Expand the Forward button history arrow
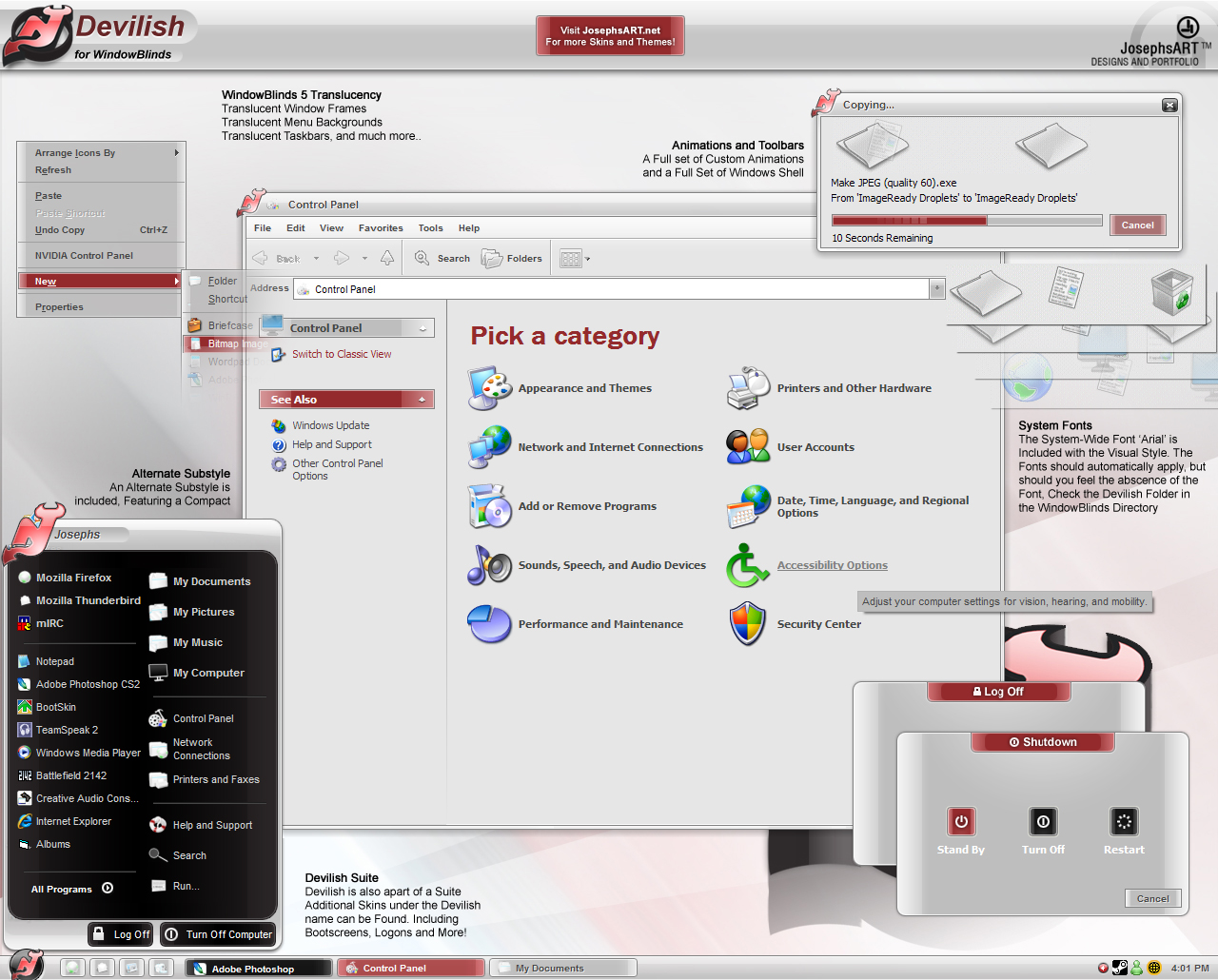1218x980 pixels. pyautogui.click(x=364, y=258)
